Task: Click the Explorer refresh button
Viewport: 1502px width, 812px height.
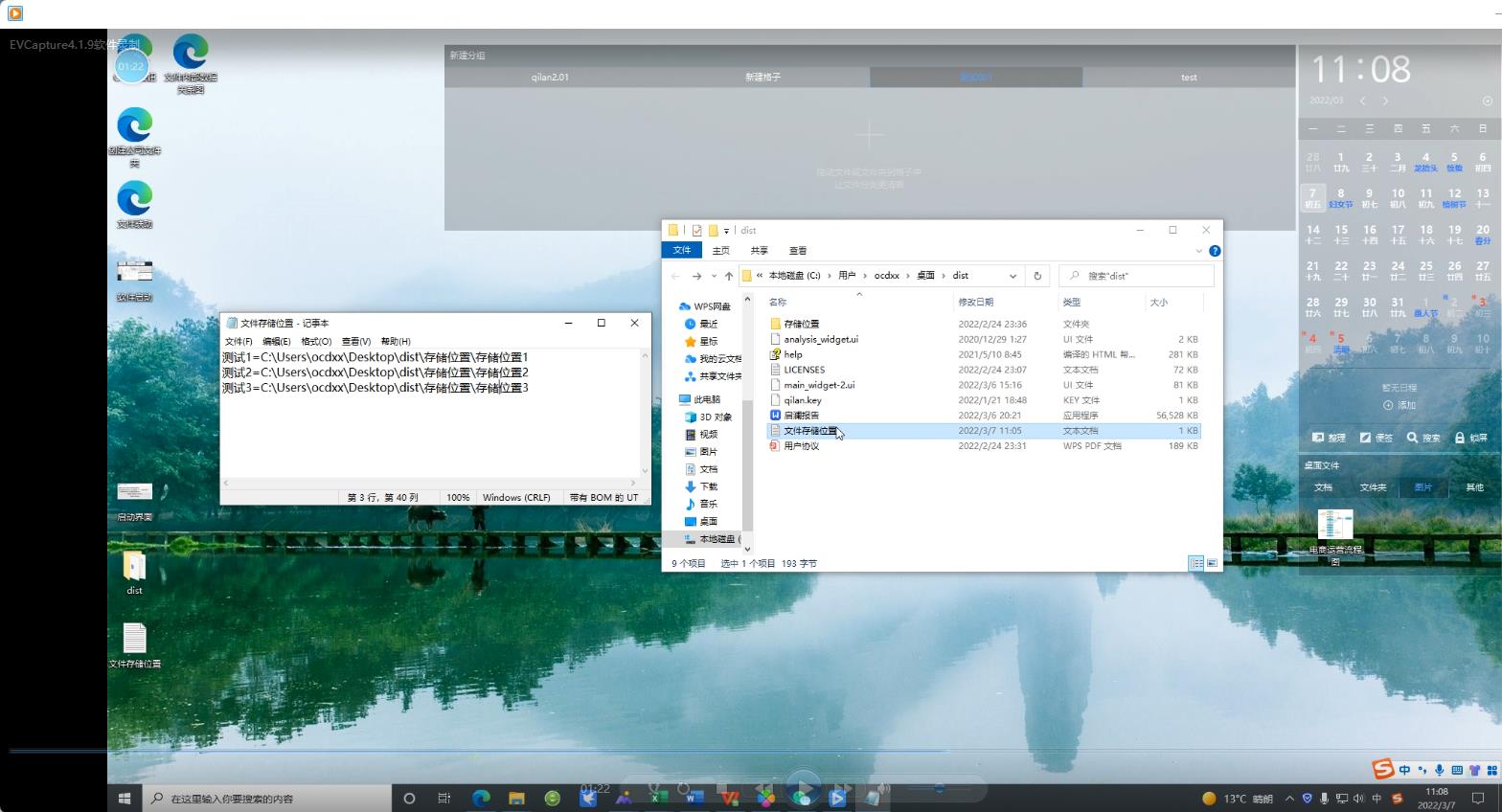Action: [x=1036, y=276]
